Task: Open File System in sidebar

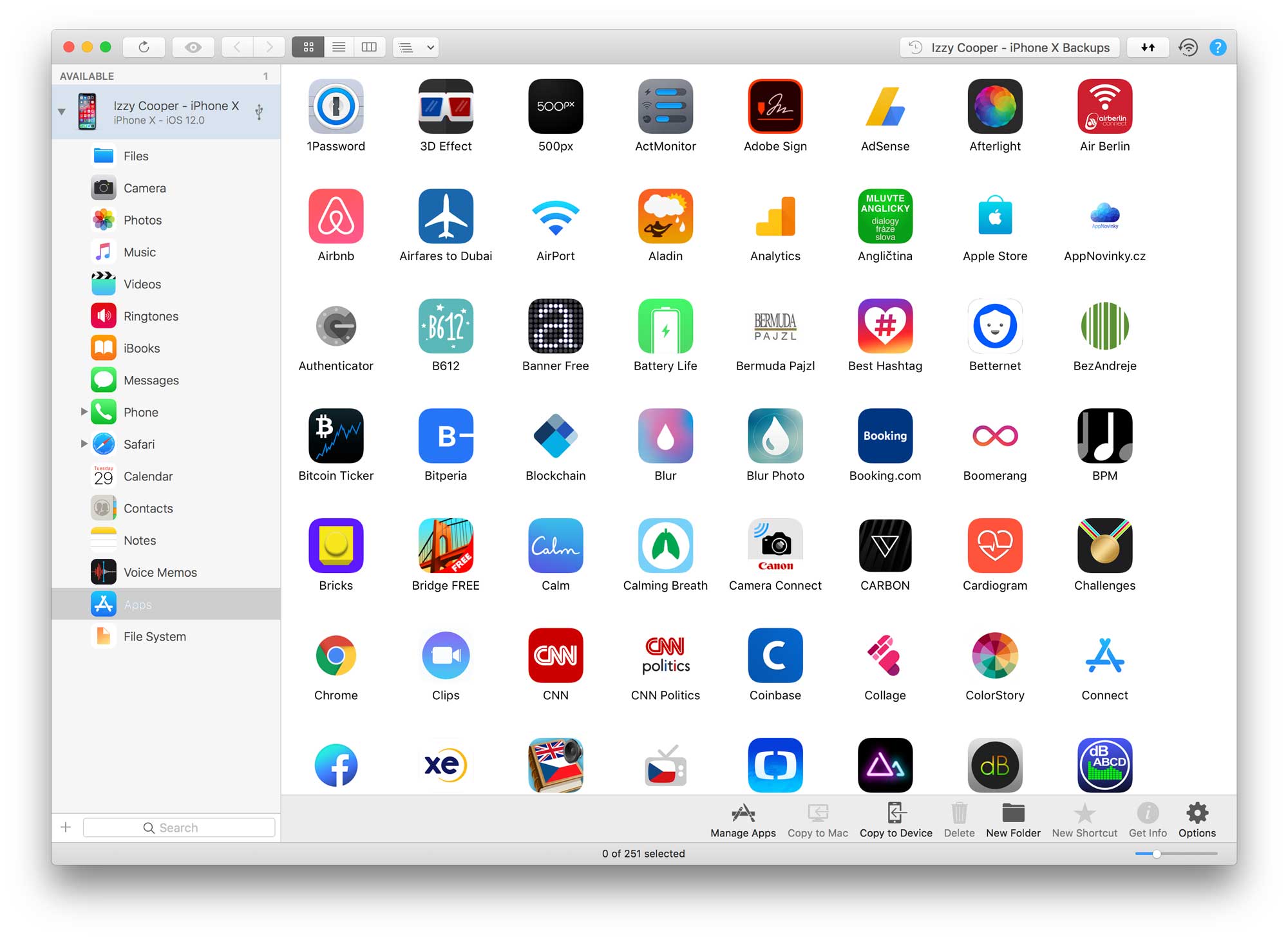Action: click(x=155, y=637)
